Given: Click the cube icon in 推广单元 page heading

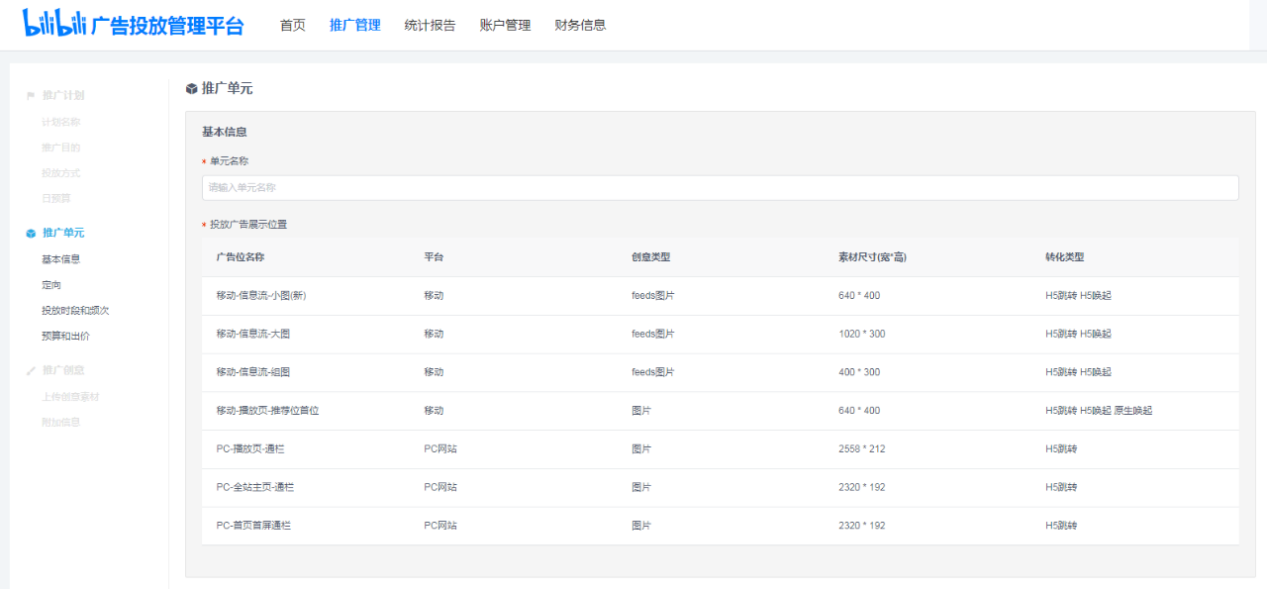Looking at the screenshot, I should 192,89.
